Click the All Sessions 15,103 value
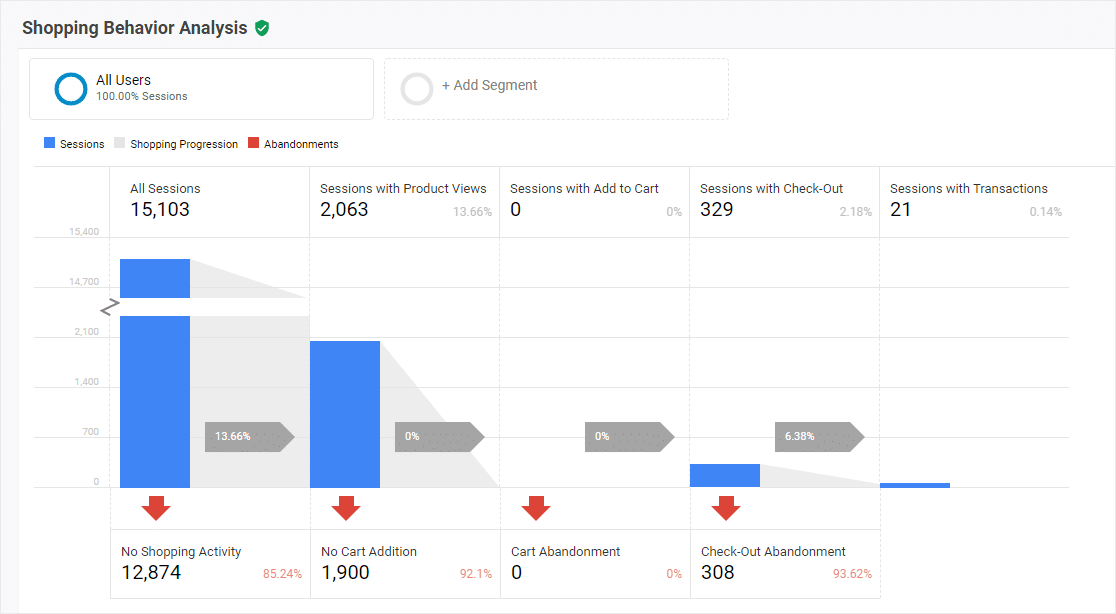This screenshot has width=1116, height=614. point(160,210)
